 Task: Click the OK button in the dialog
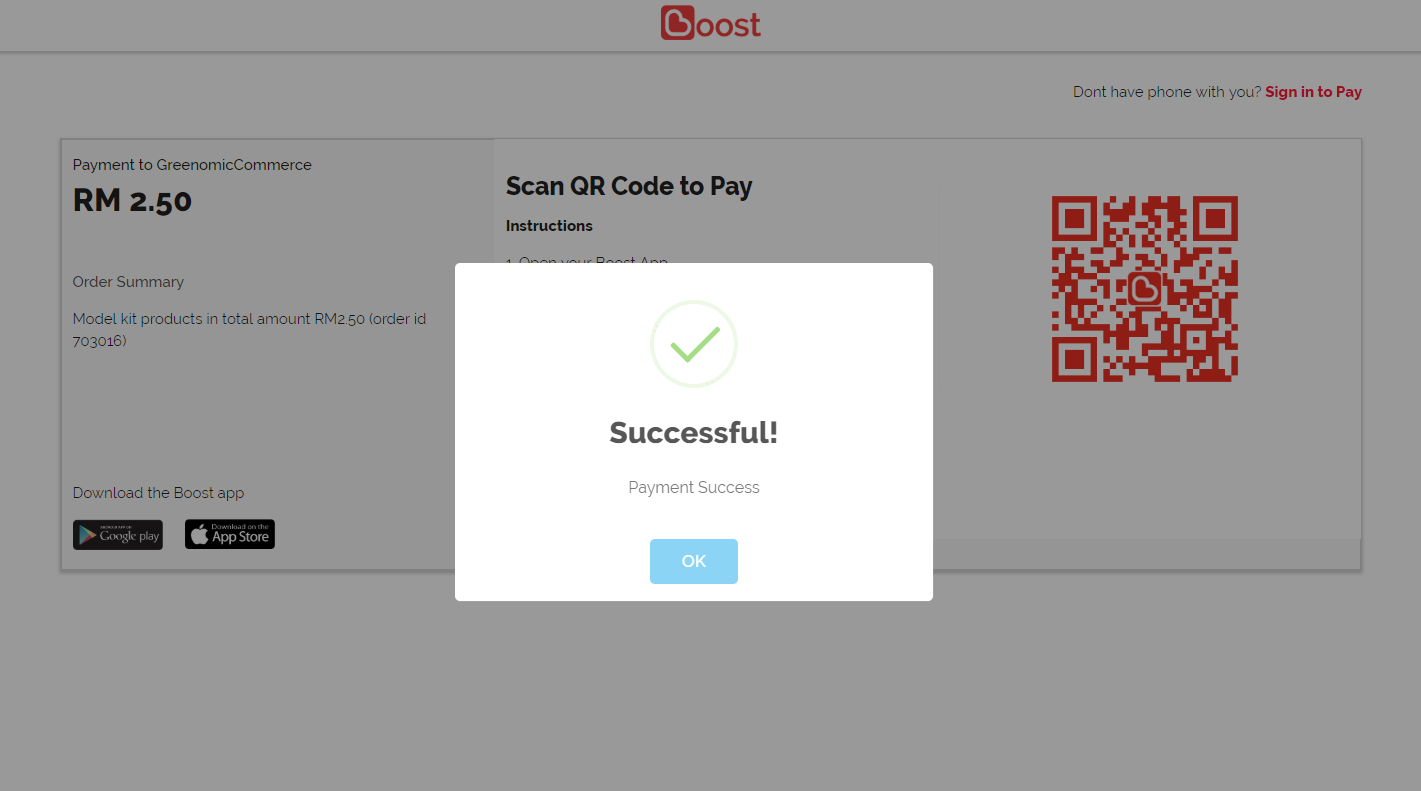click(693, 561)
